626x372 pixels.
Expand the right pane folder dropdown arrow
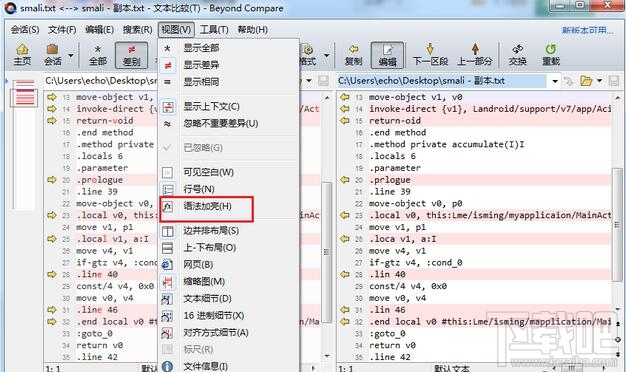pyautogui.click(x=599, y=81)
